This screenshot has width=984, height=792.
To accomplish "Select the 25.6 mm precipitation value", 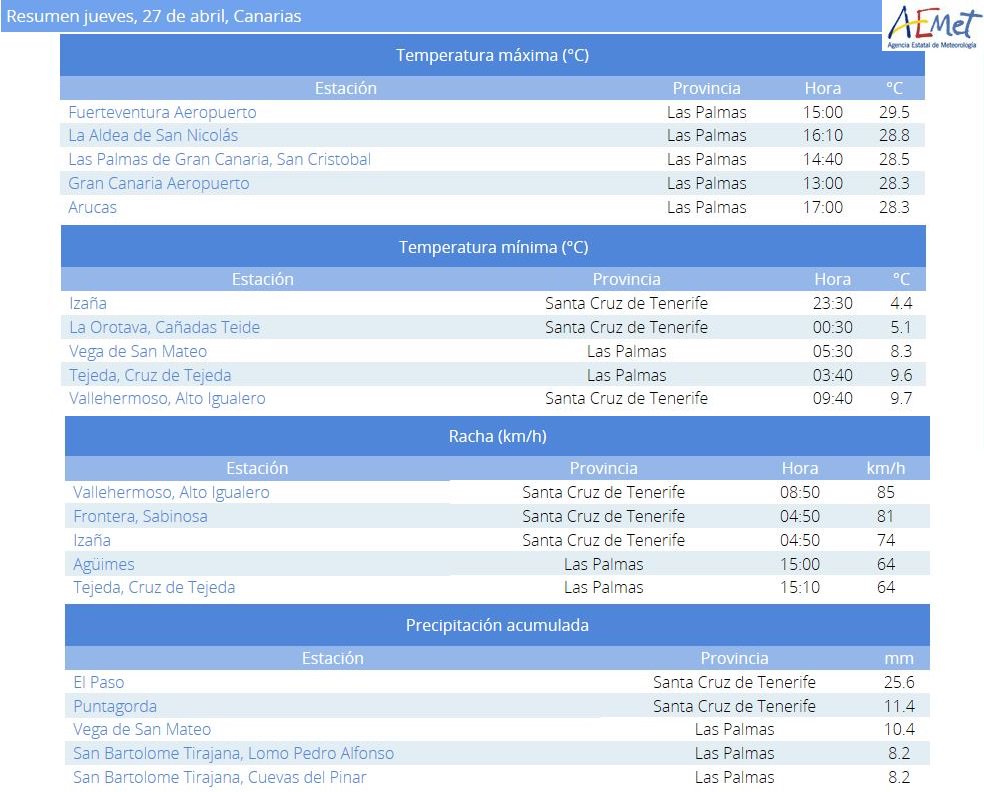I will (899, 682).
